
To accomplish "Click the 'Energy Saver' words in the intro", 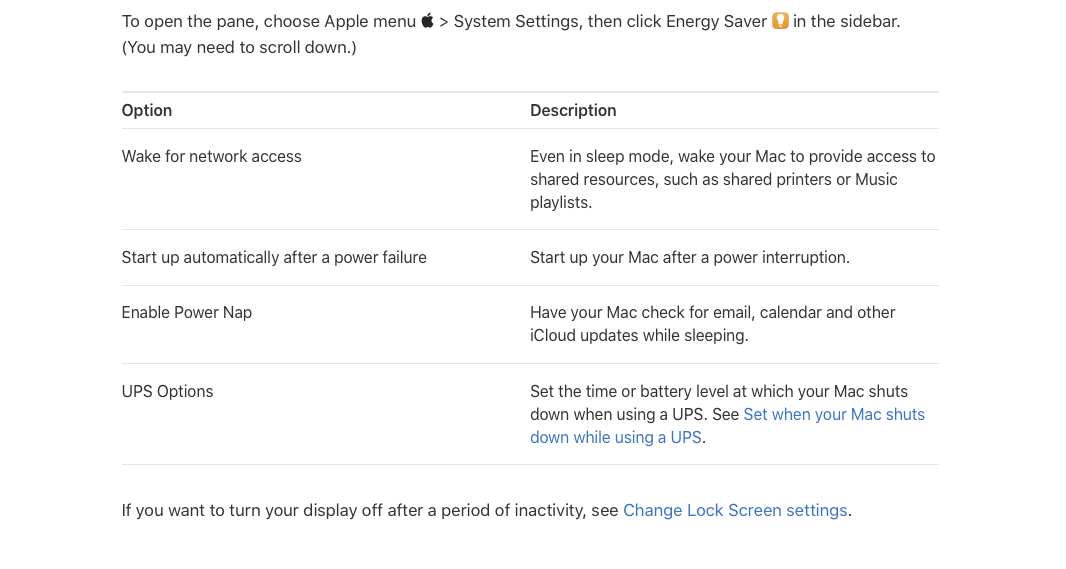I will [x=717, y=22].
